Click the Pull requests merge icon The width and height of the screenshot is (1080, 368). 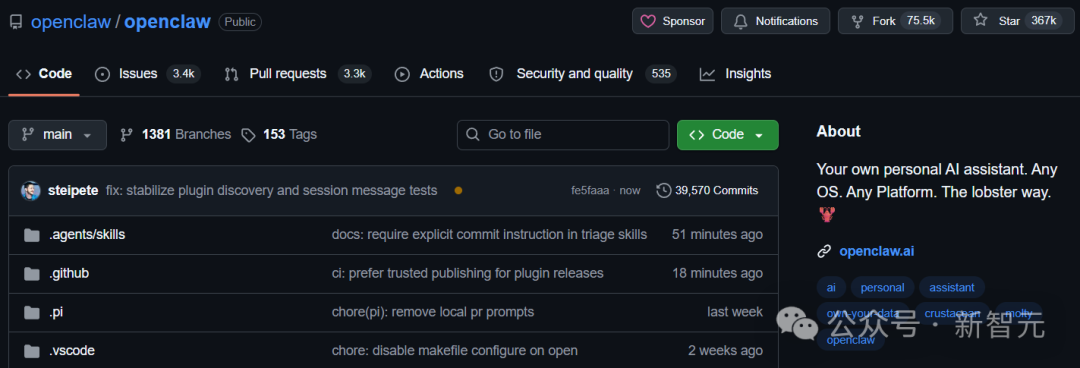pyautogui.click(x=232, y=74)
